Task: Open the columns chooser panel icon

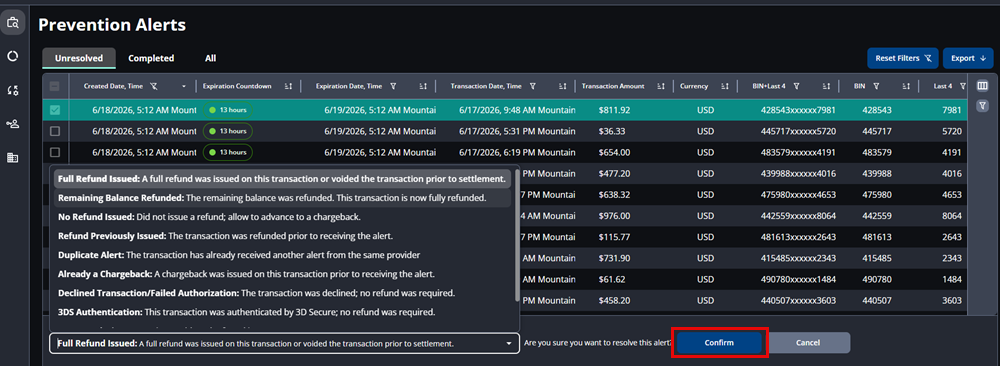Action: click(982, 86)
